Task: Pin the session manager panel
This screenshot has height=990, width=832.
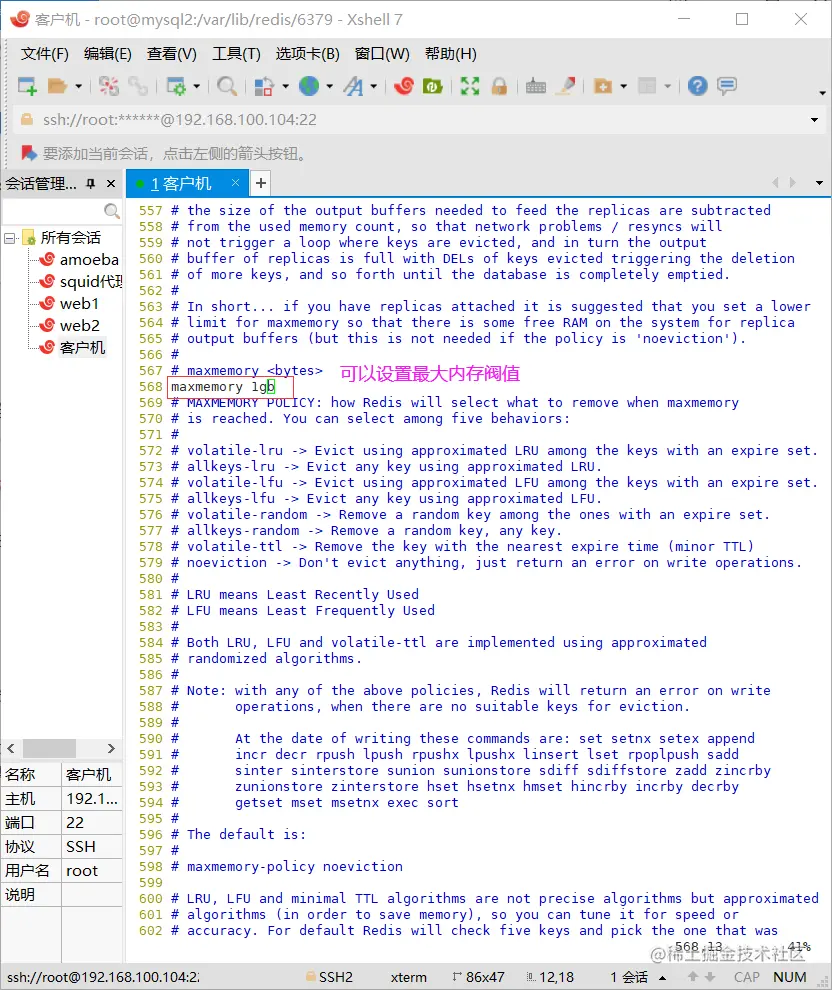Action: coord(90,184)
